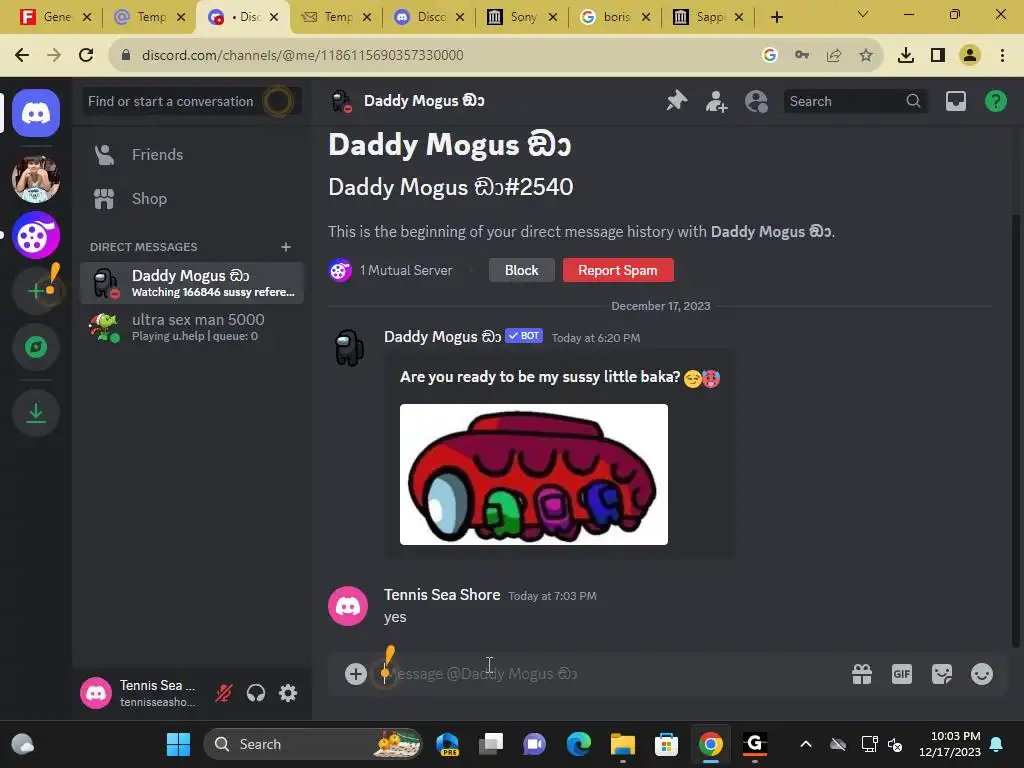Screen dimensions: 1024x768
Task: Add friends to DM icon
Action: [716, 101]
